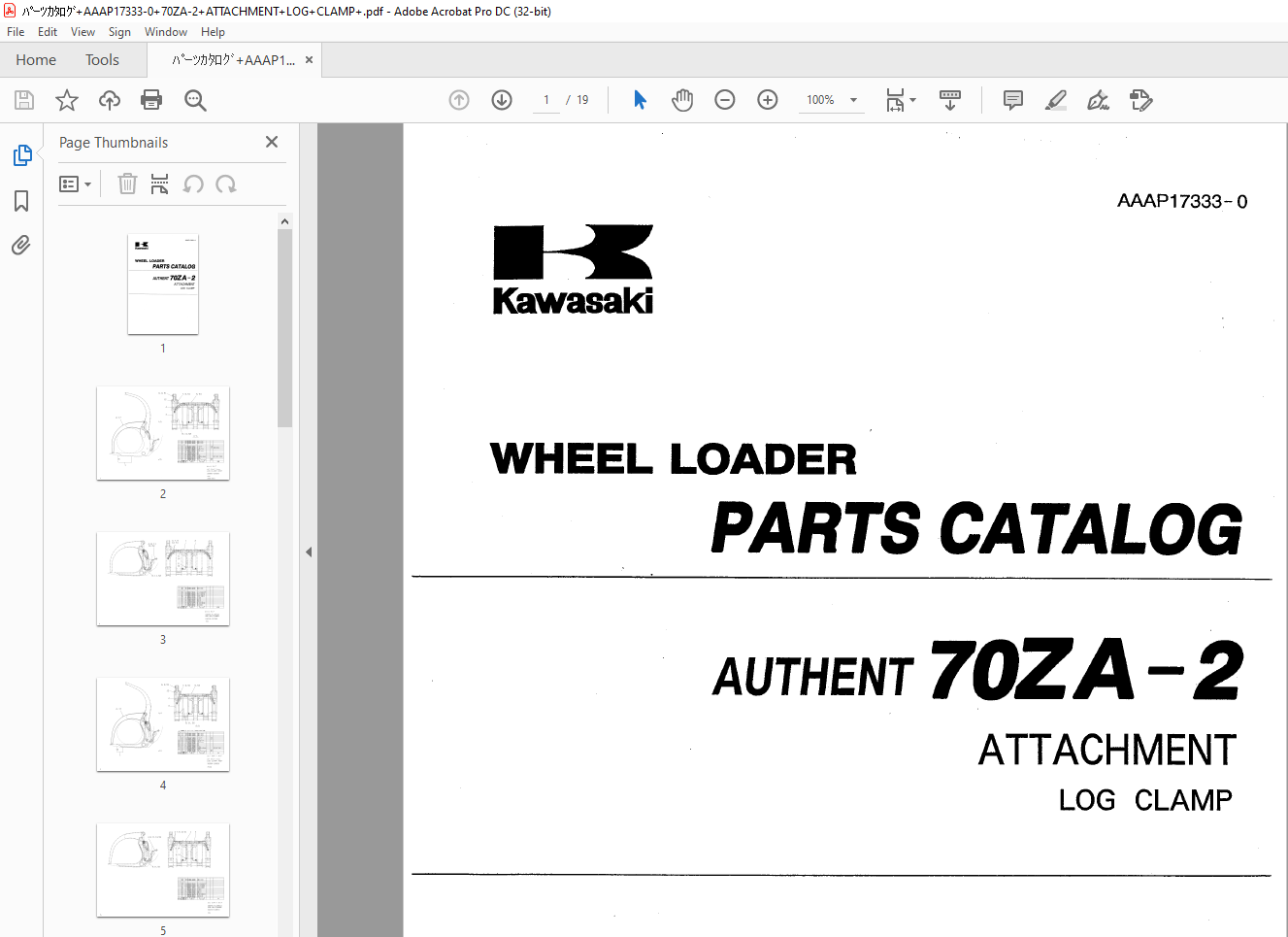Rotate page counterclockwise

(193, 184)
